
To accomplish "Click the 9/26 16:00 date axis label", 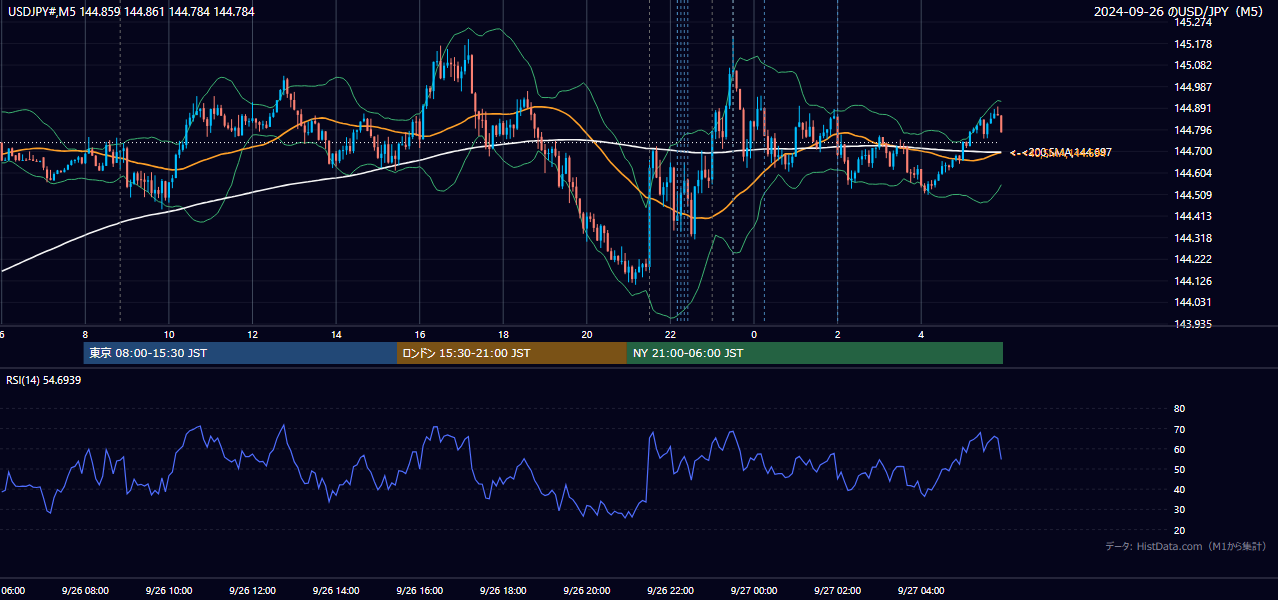I will pyautogui.click(x=420, y=591).
